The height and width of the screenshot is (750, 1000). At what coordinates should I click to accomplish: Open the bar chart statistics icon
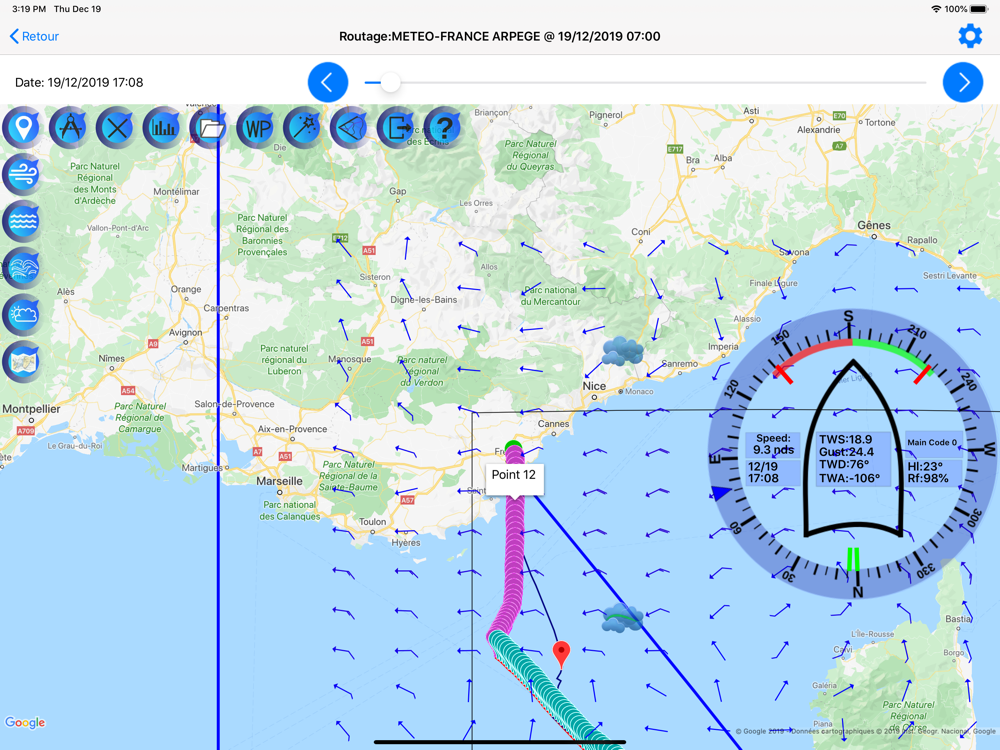point(163,128)
